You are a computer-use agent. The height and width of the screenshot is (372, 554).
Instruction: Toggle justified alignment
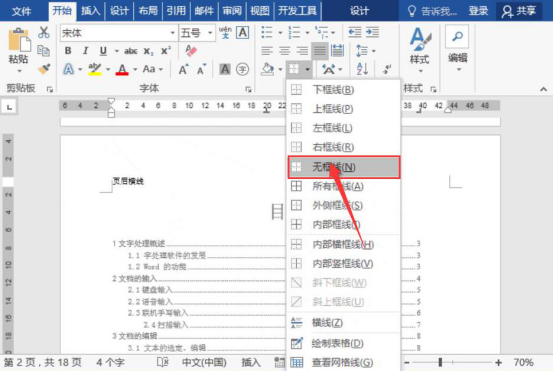click(320, 51)
